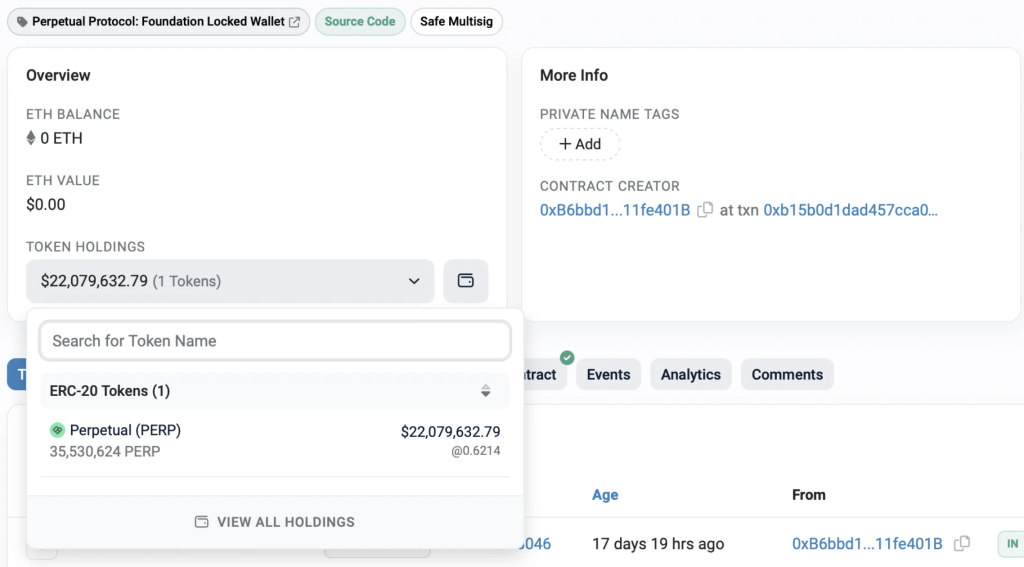Open the Source Code badge

pos(360,22)
